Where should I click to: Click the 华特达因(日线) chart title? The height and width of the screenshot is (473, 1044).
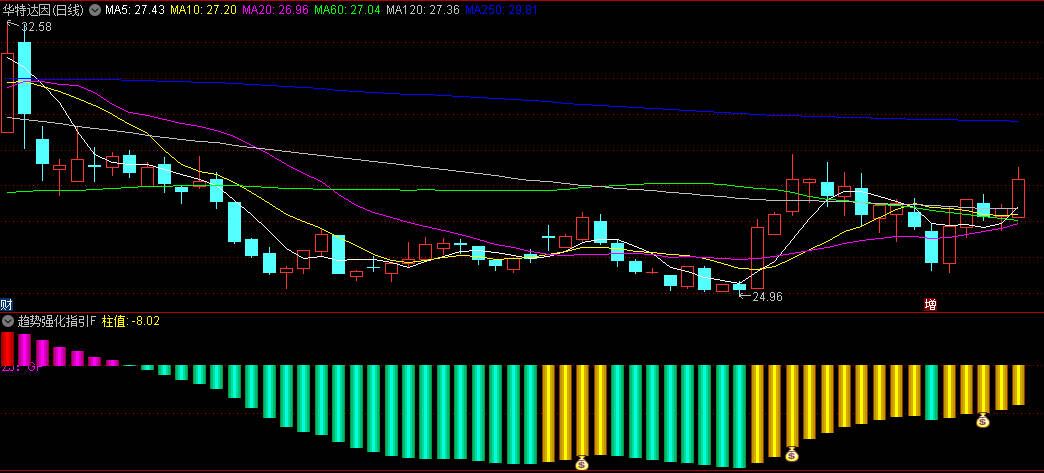pos(44,10)
